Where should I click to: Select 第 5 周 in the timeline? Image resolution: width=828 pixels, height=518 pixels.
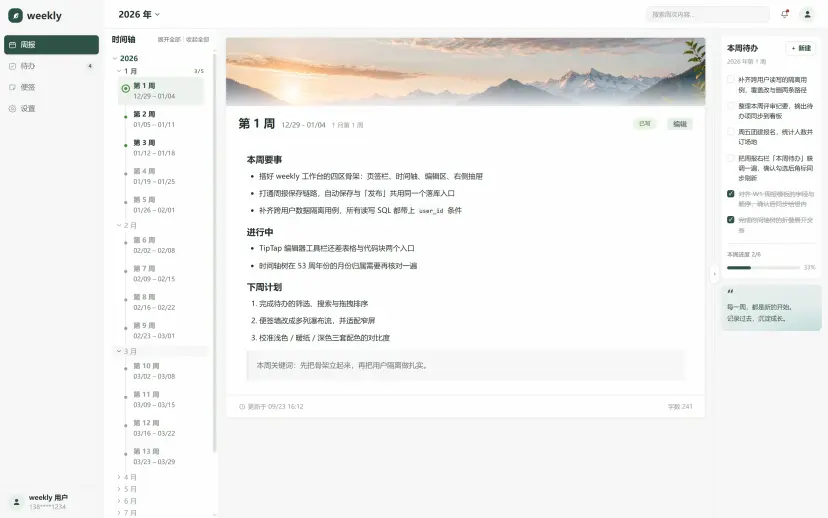point(161,205)
